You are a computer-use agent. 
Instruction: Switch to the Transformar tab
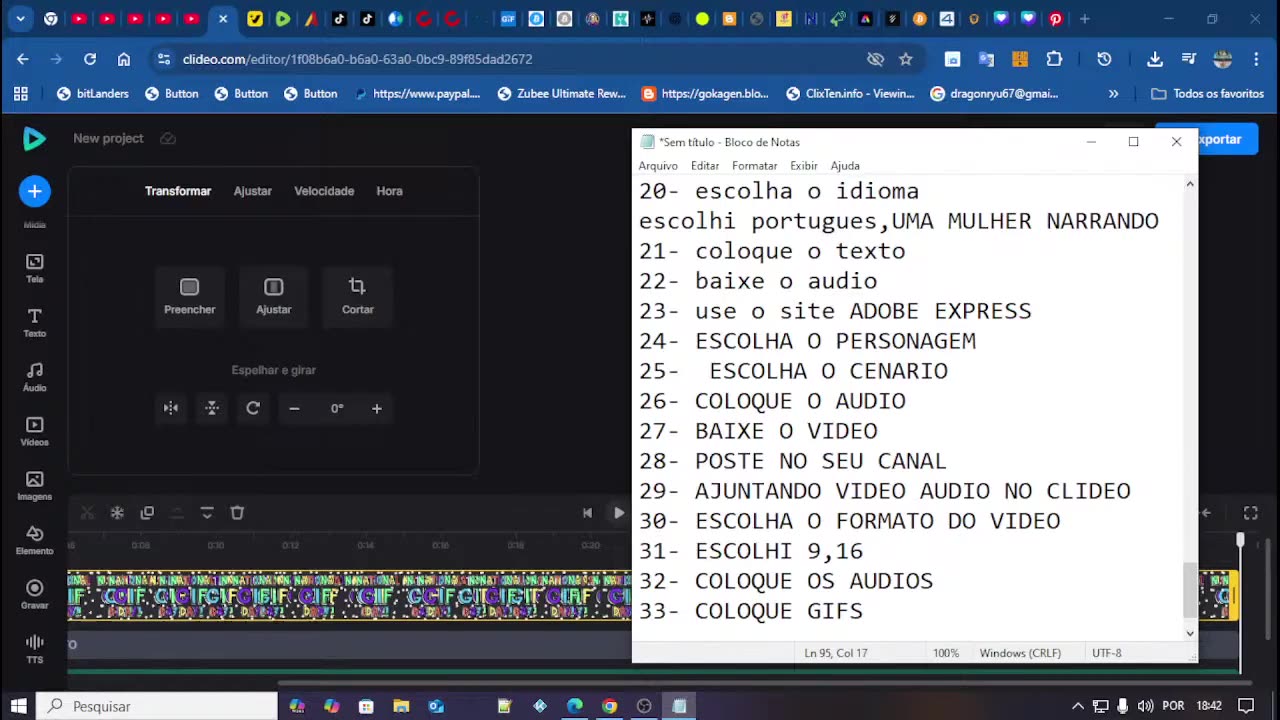(178, 191)
